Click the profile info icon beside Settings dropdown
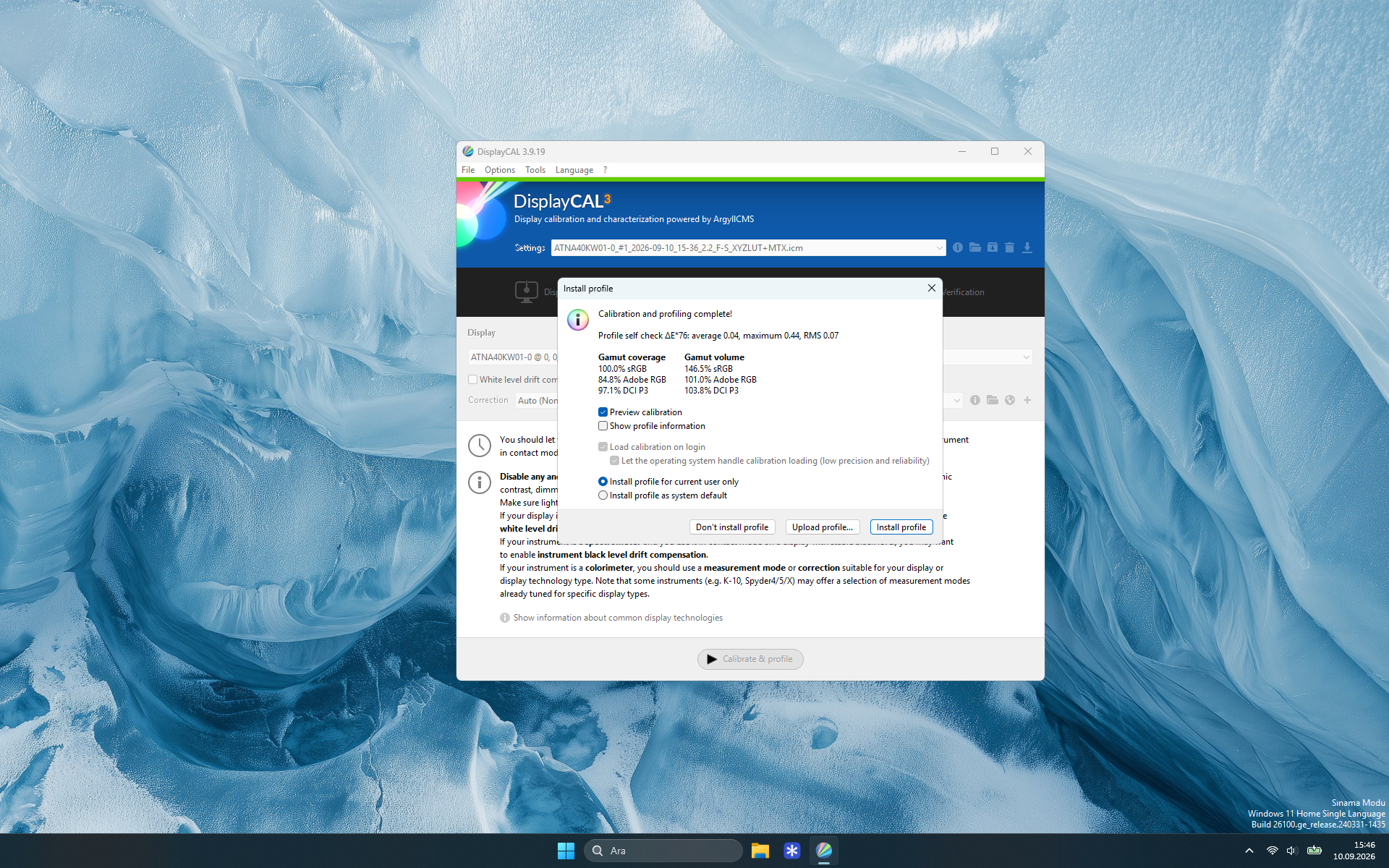Viewport: 1389px width, 868px height. click(x=958, y=247)
